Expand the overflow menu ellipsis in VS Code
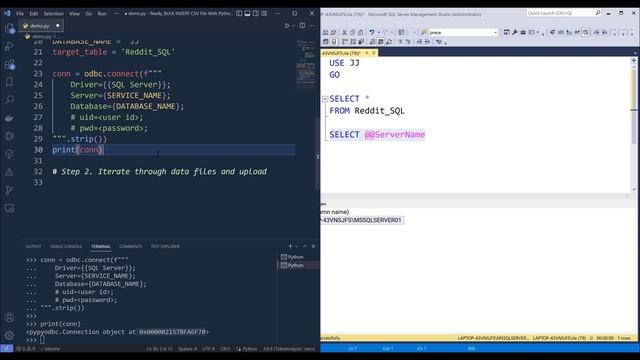Screen dimensions: 640x360 pyautogui.click(x=116, y=13)
